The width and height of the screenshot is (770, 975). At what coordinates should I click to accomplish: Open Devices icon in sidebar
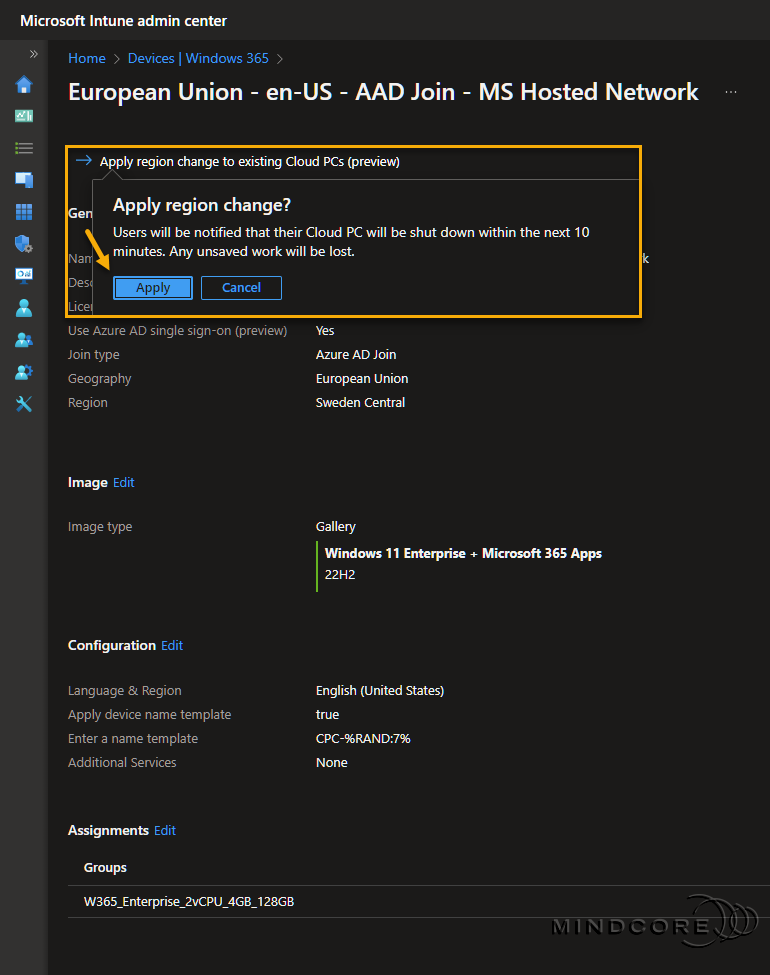point(24,180)
